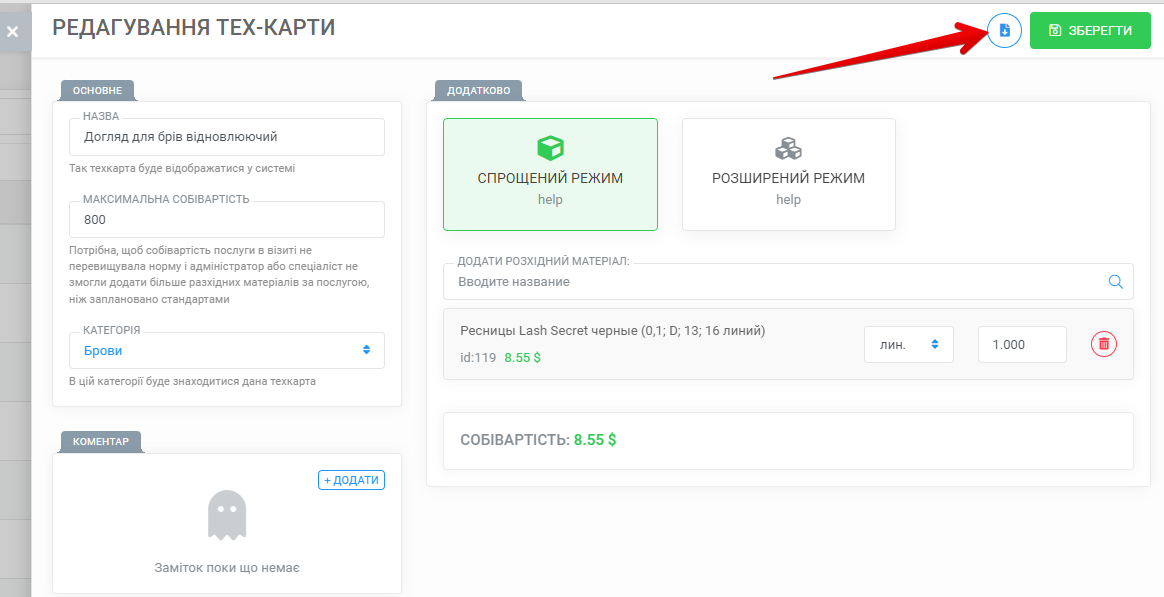Click the green cube icon of simplified mode
Screen dimensions: 1164x597
550,149
